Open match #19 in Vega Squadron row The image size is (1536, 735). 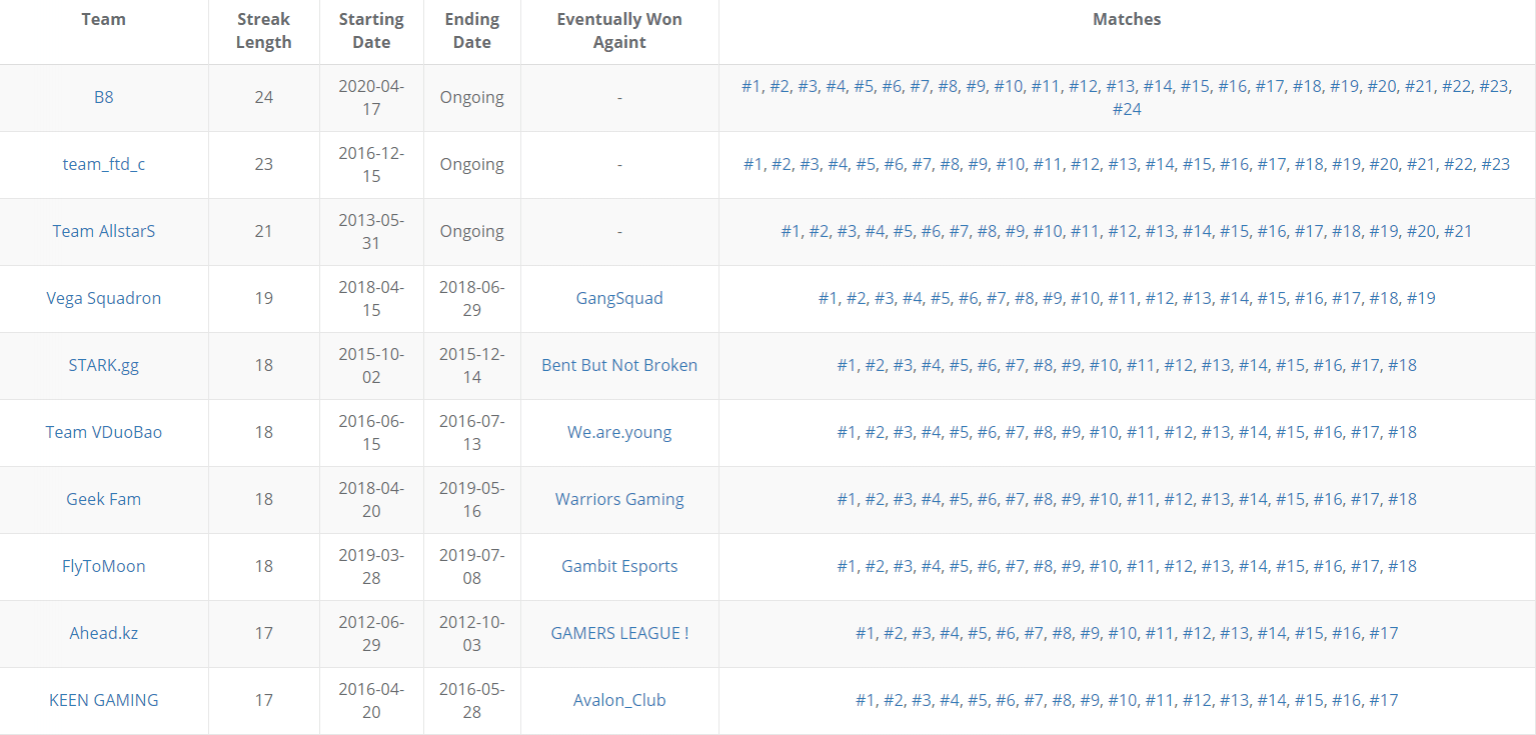(1421, 299)
